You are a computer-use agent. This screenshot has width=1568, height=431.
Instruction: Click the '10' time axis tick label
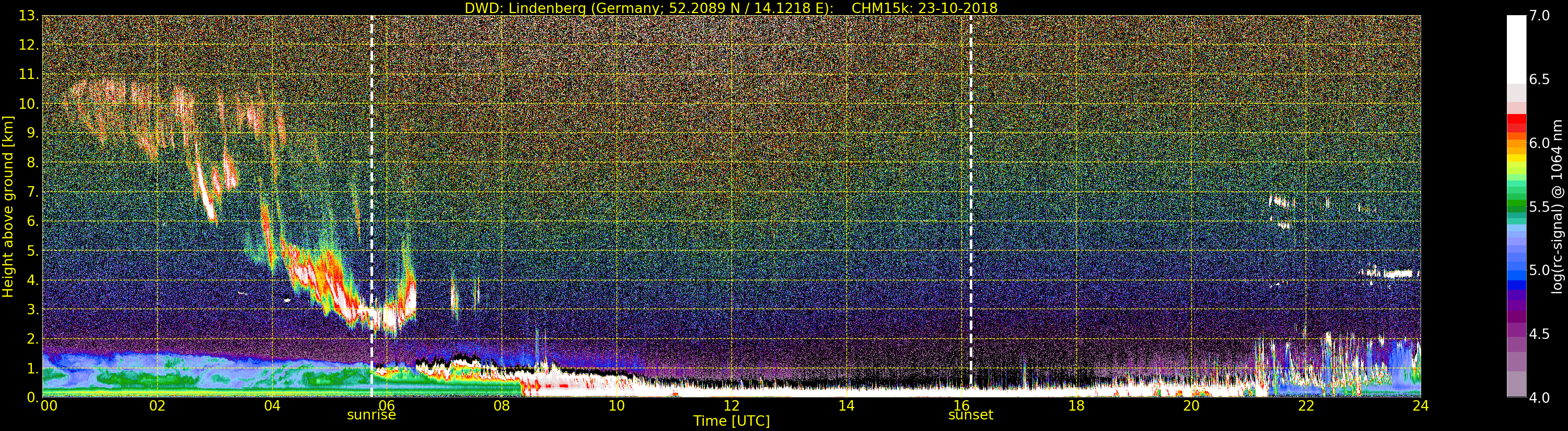617,406
